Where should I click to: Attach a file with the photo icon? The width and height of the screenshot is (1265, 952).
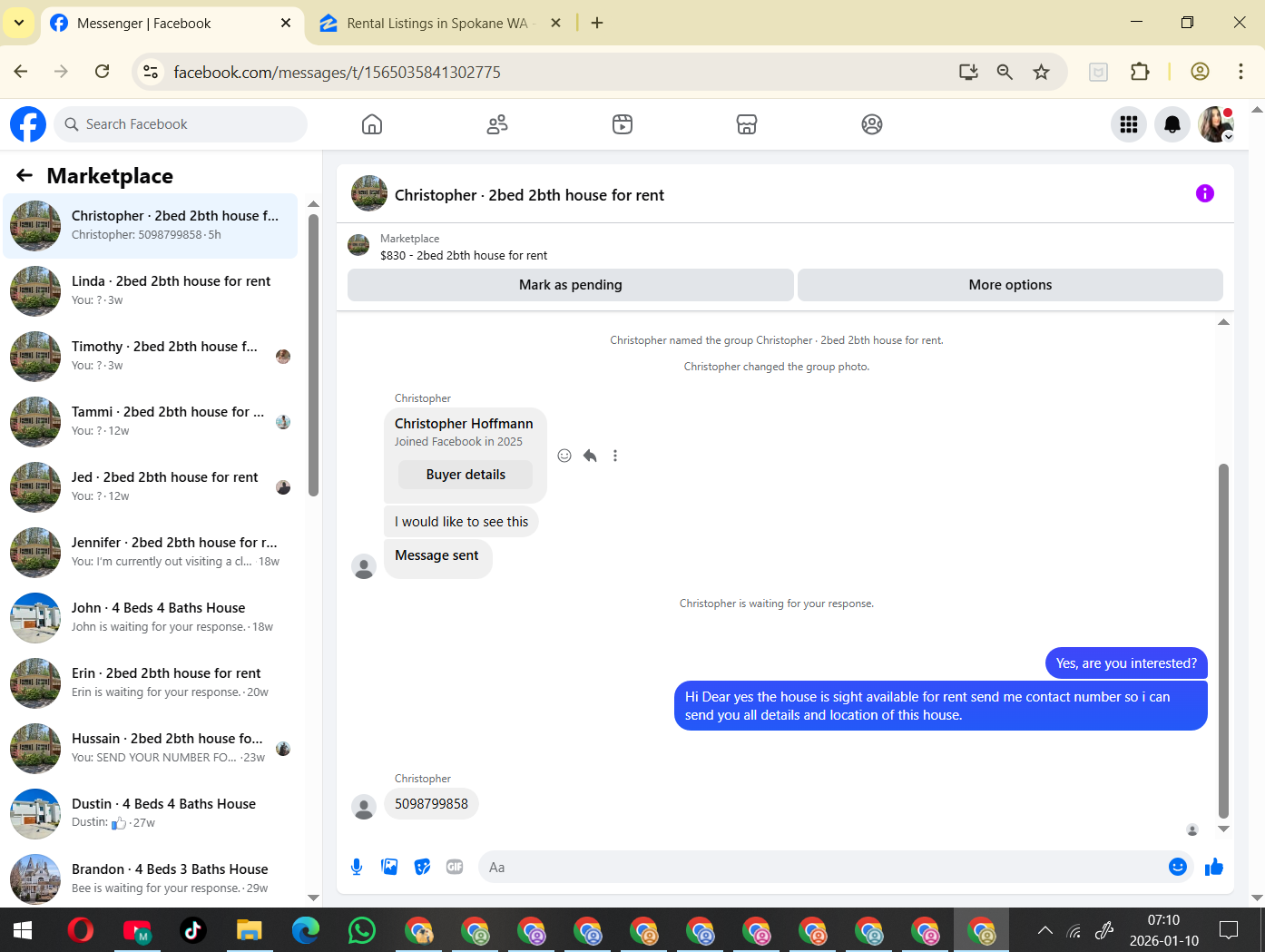pyautogui.click(x=389, y=867)
